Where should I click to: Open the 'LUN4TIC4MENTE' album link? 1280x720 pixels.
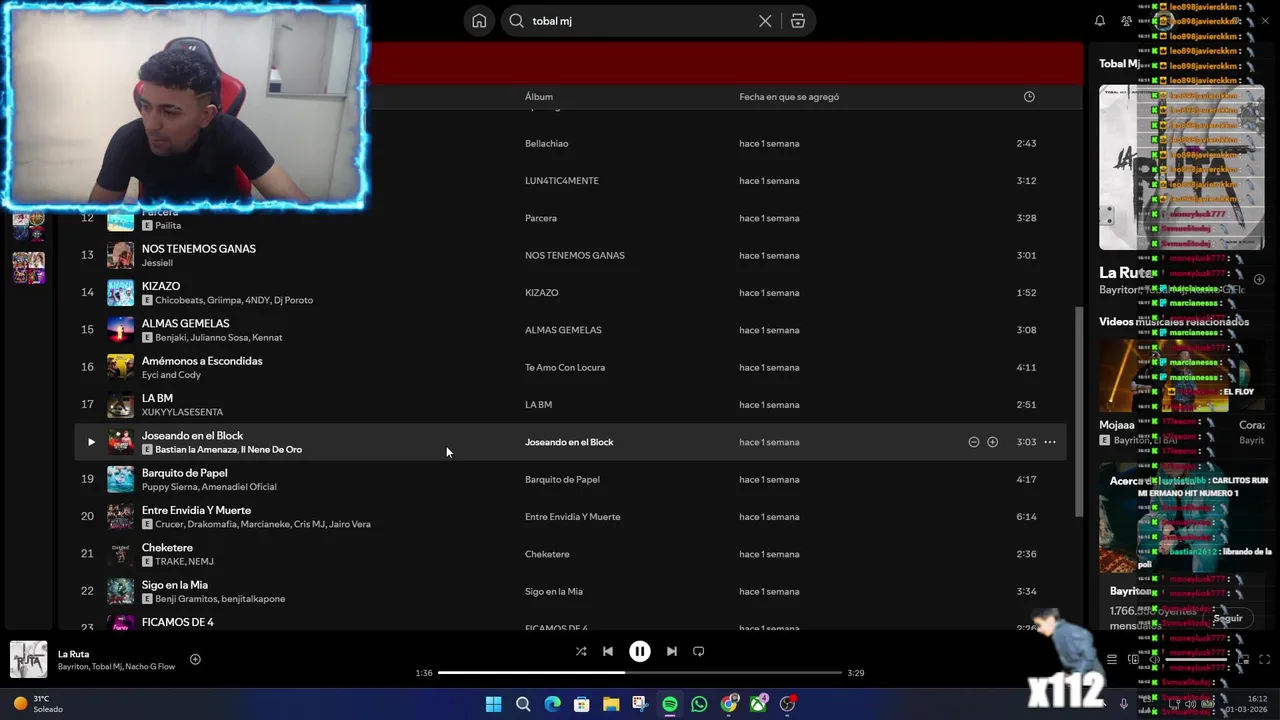tap(562, 181)
